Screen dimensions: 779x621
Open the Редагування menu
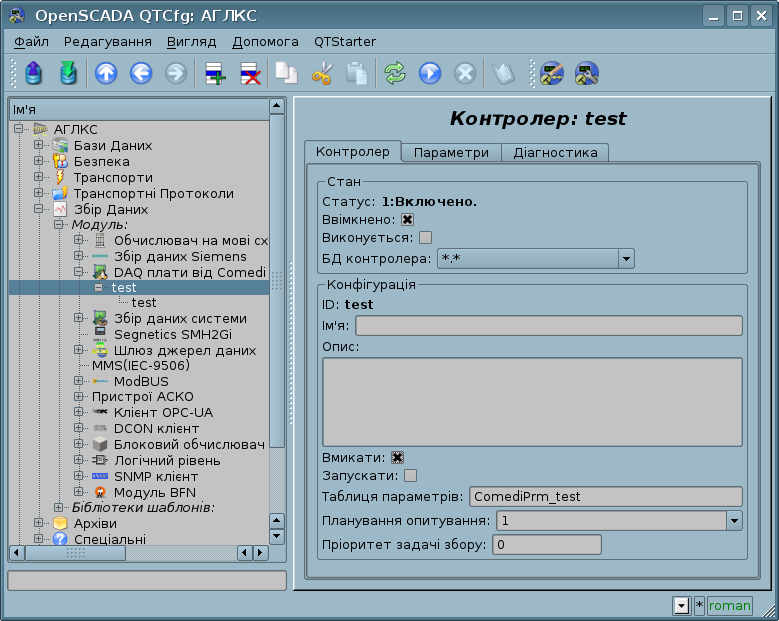pyautogui.click(x=108, y=42)
